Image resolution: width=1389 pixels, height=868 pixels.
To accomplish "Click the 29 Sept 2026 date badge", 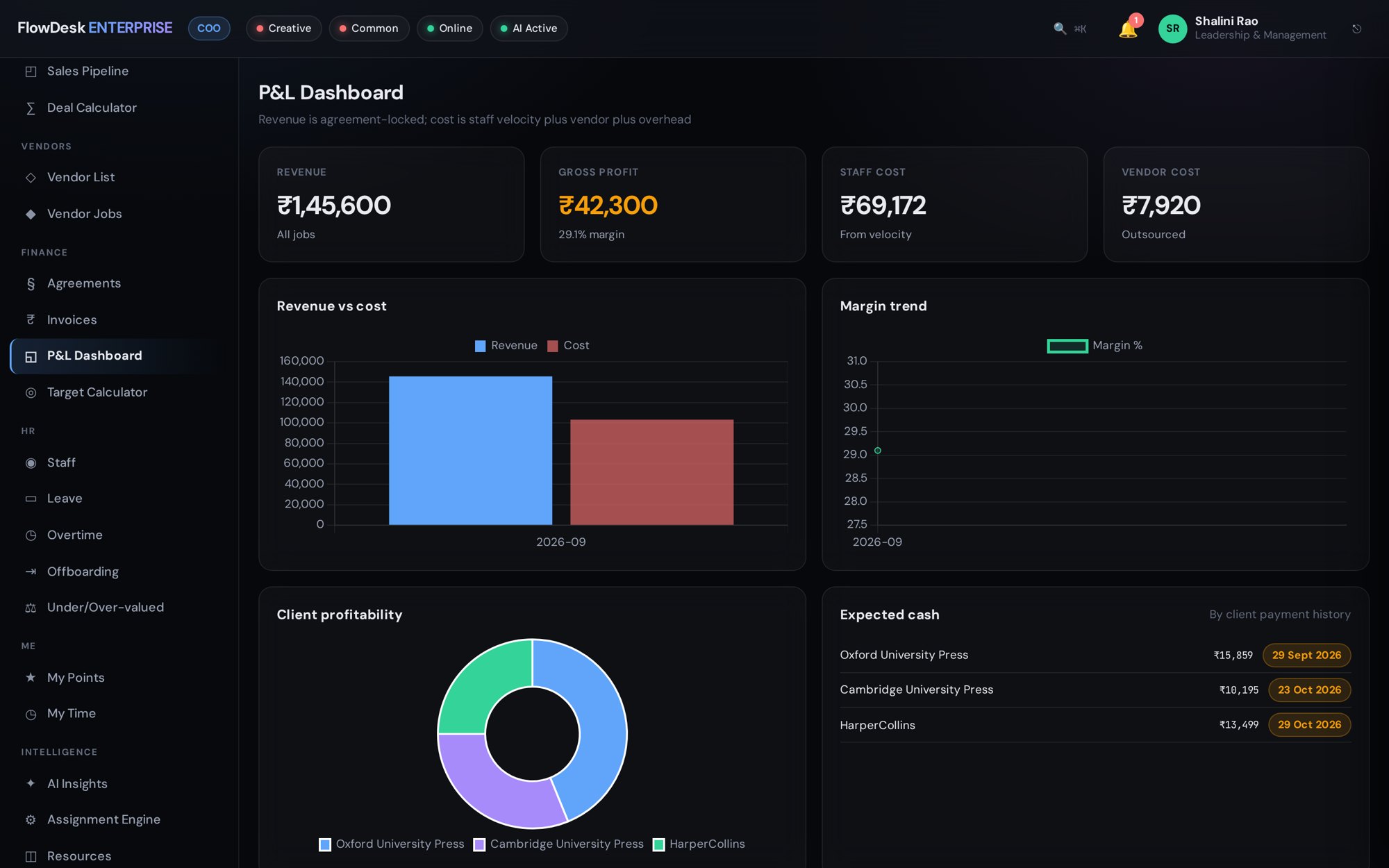I will (1306, 655).
